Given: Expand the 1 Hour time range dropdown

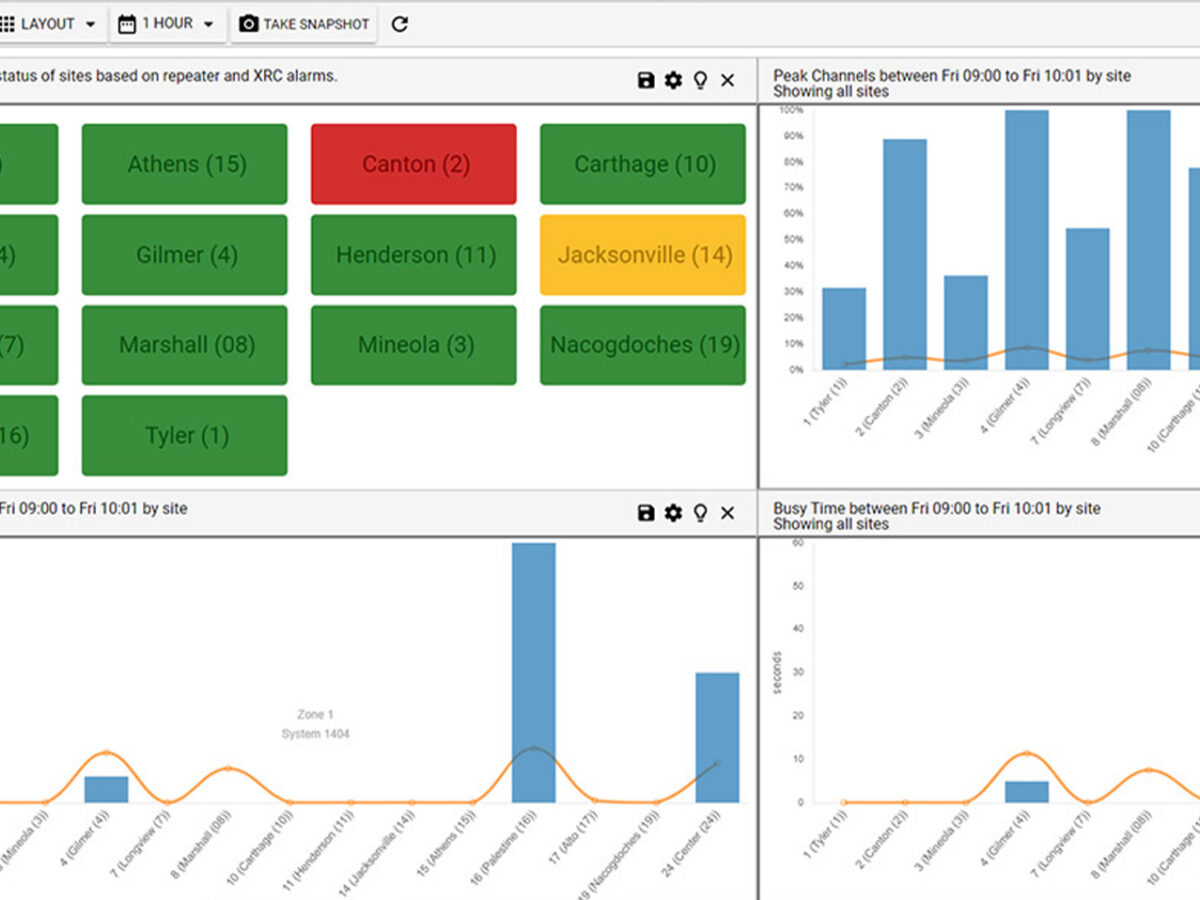Looking at the screenshot, I should pos(167,24).
